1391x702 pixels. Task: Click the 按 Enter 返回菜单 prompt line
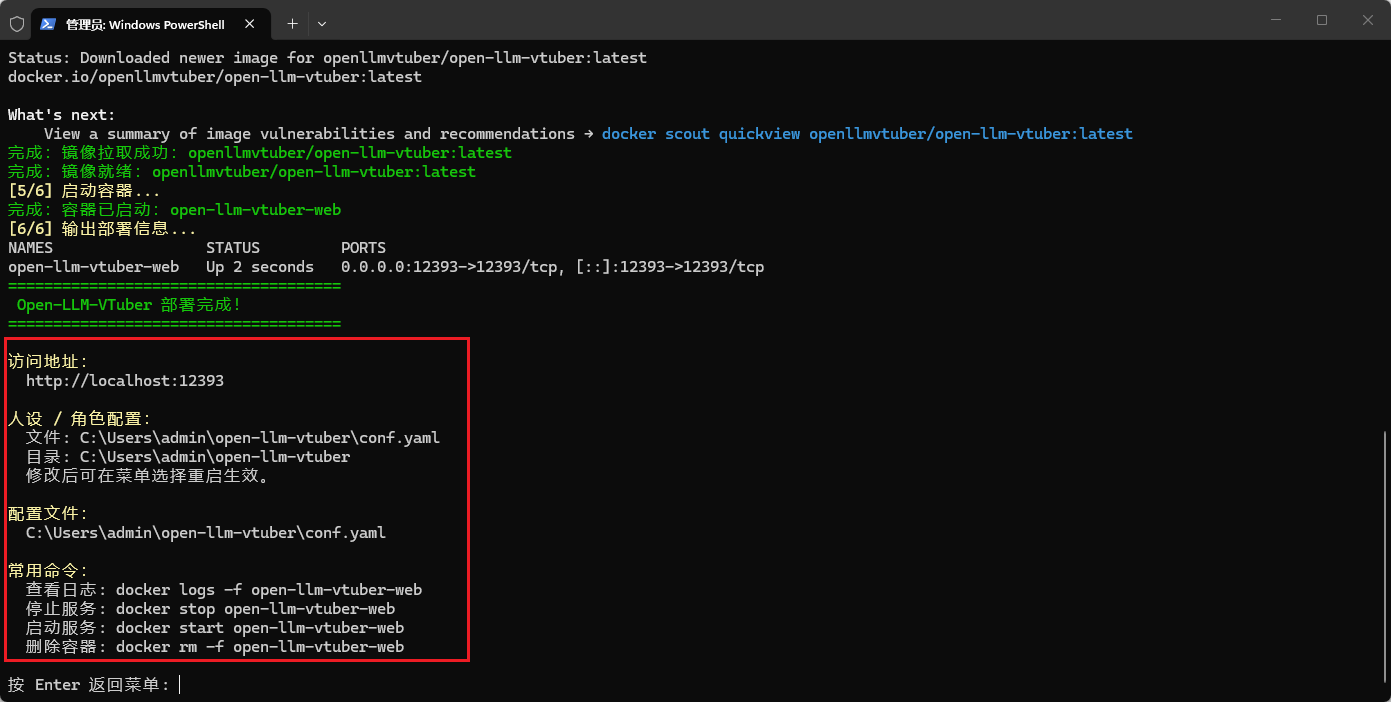89,685
